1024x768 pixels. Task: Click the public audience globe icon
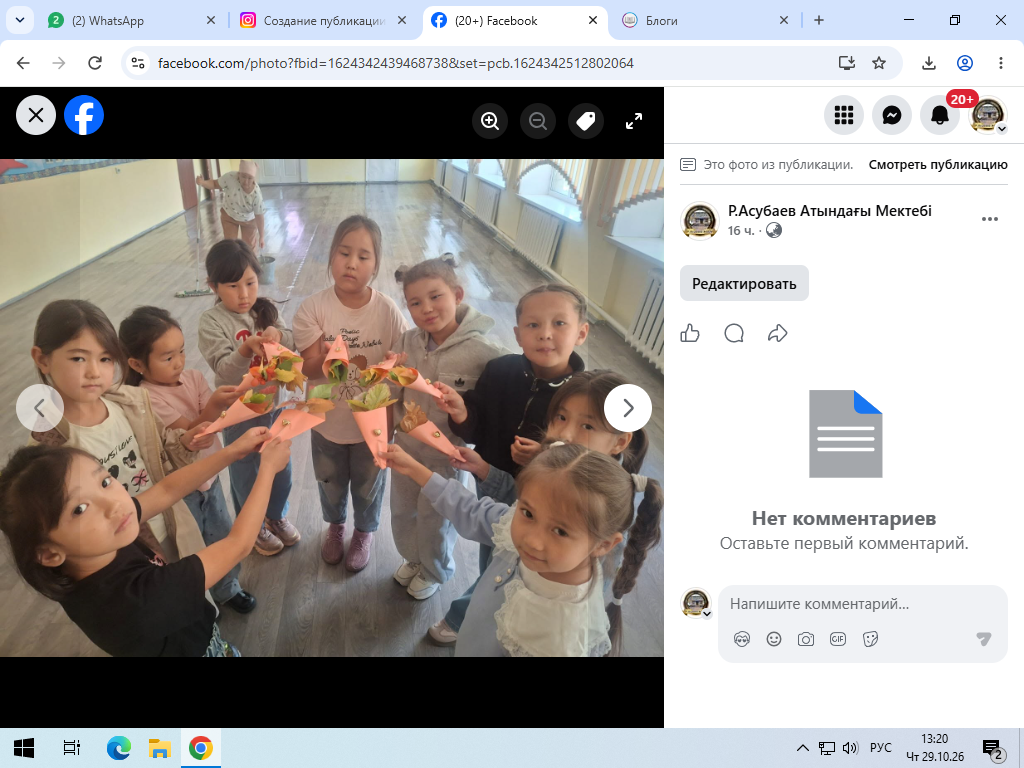click(x=774, y=231)
